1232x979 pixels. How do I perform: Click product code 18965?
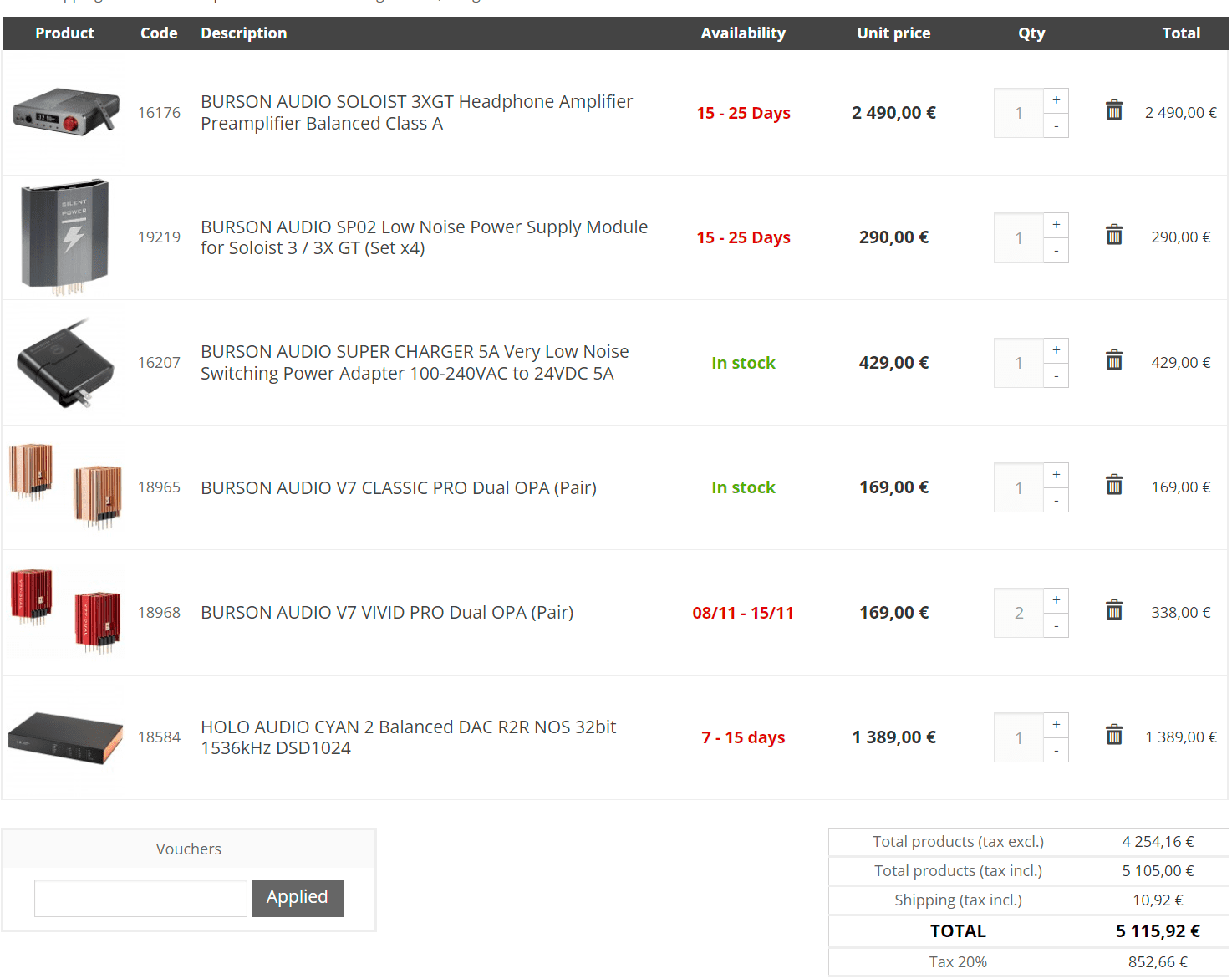[159, 487]
